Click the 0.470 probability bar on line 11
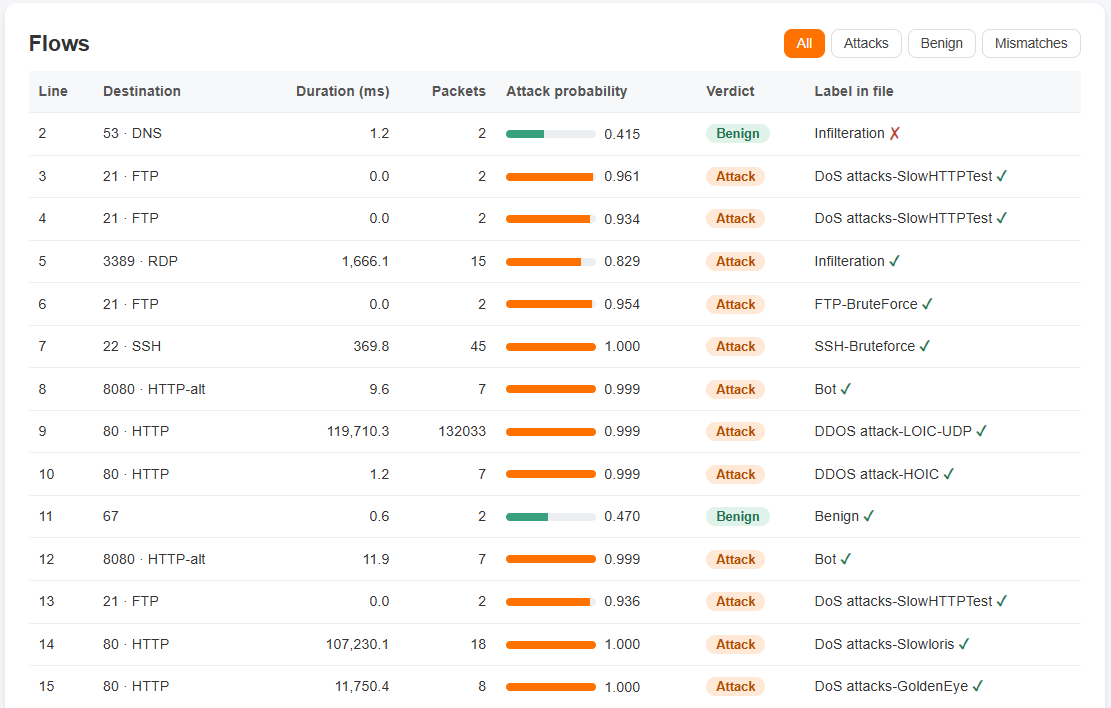Screen dimensions: 1111x708 [x=551, y=517]
